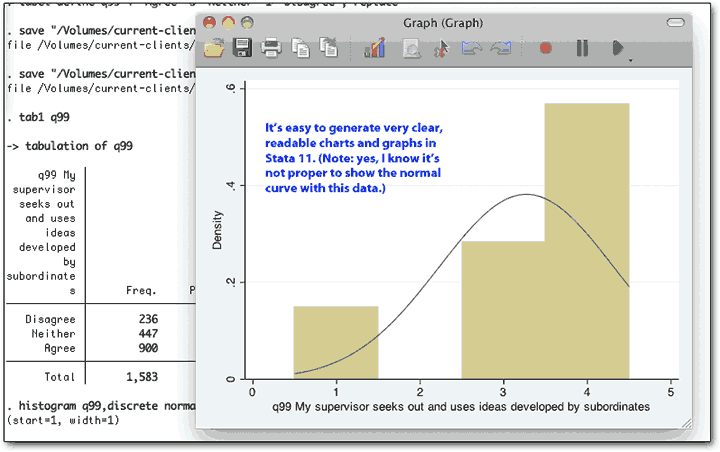Click the Graph (Graph) window title
Viewport: 720px width, 452px height.
443,23
